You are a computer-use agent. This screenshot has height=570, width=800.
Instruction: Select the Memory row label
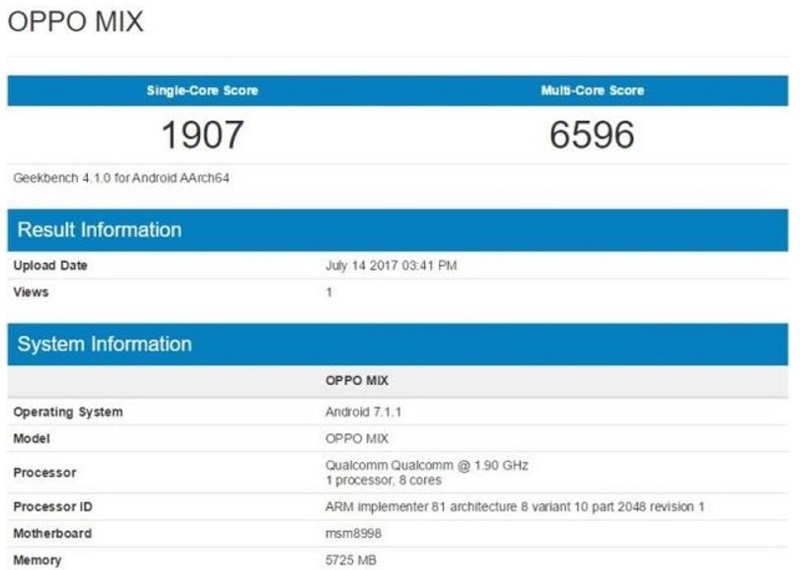coord(37,560)
